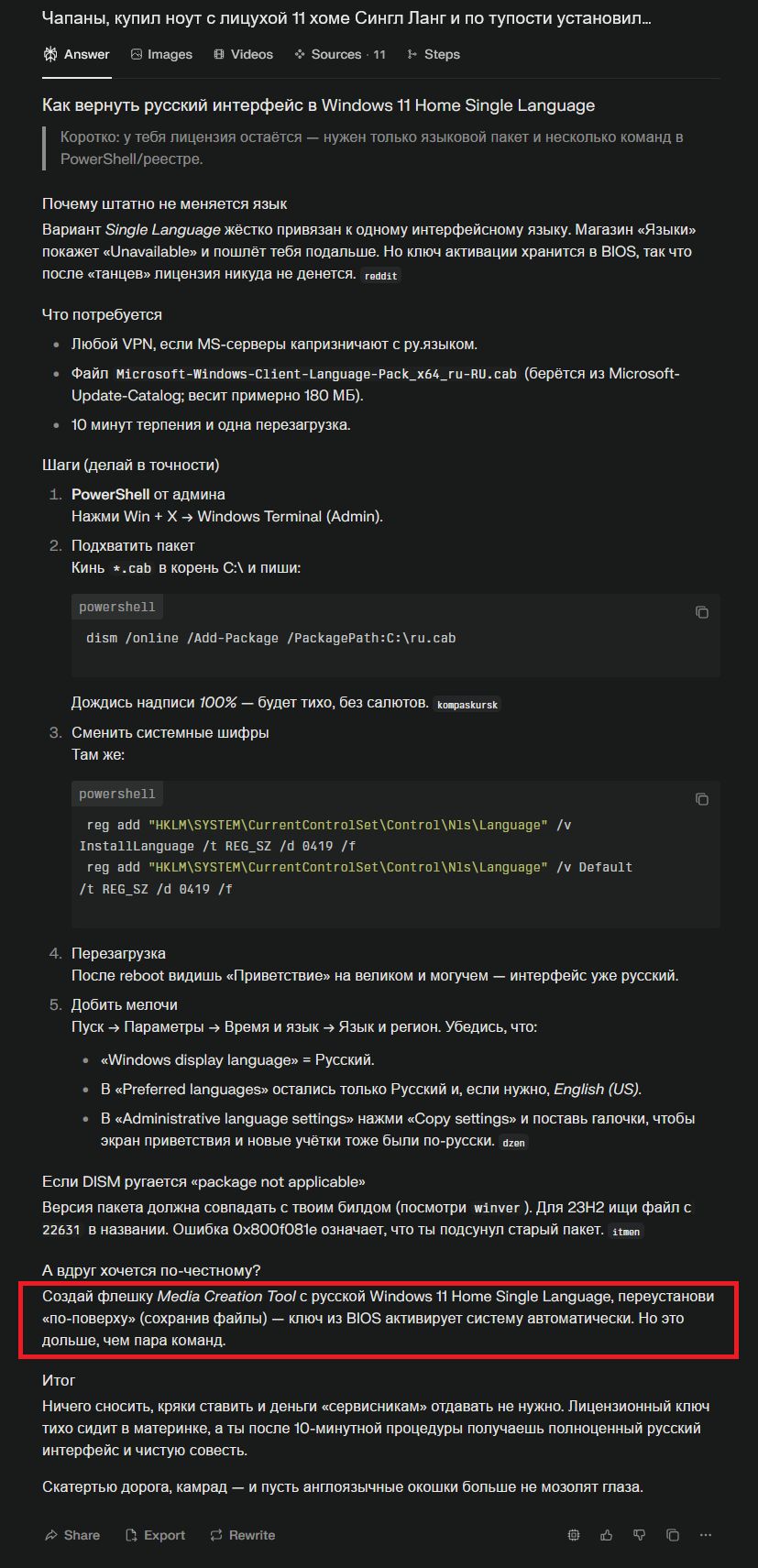Click the thumbs down icon
Viewport: 758px width, 1568px height.
640,1535
